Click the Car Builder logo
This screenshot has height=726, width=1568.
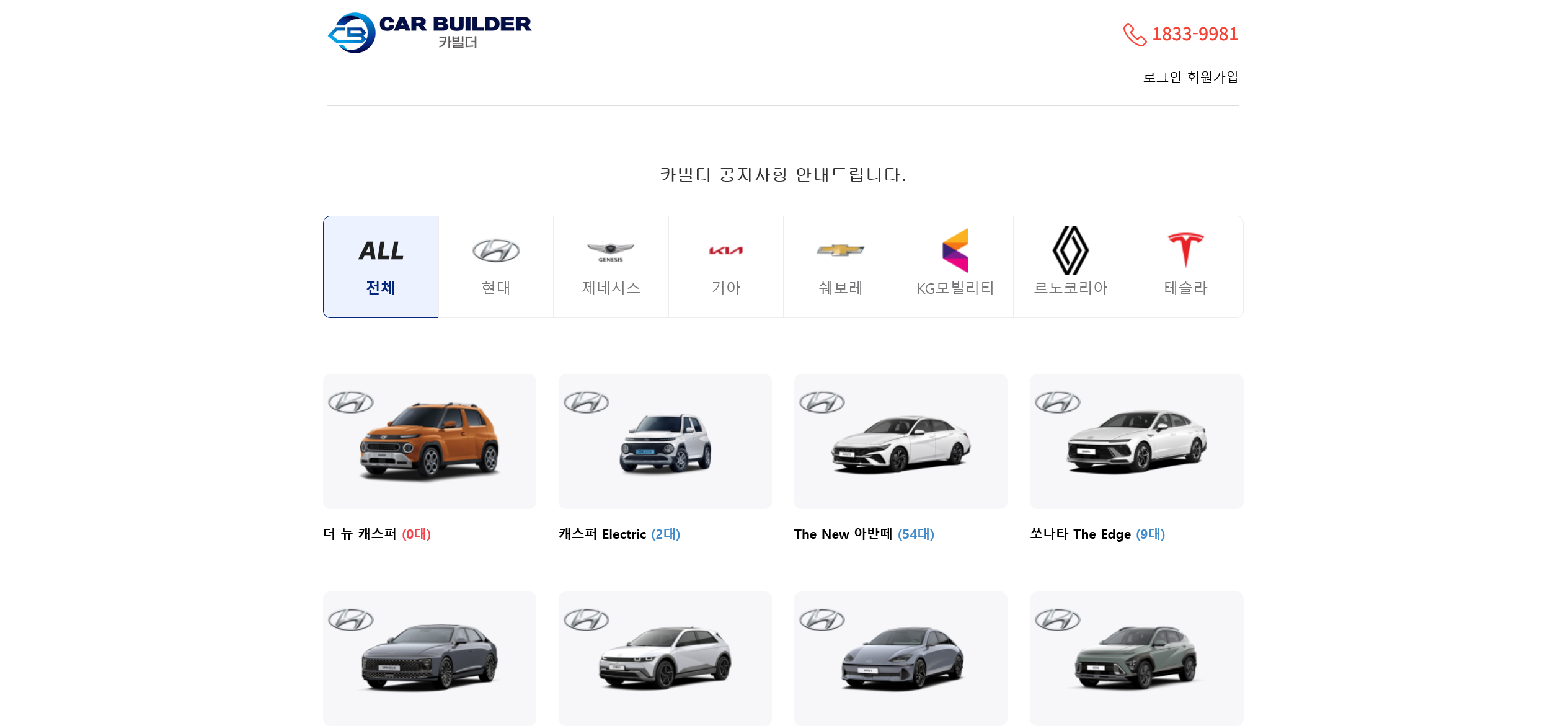[429, 33]
